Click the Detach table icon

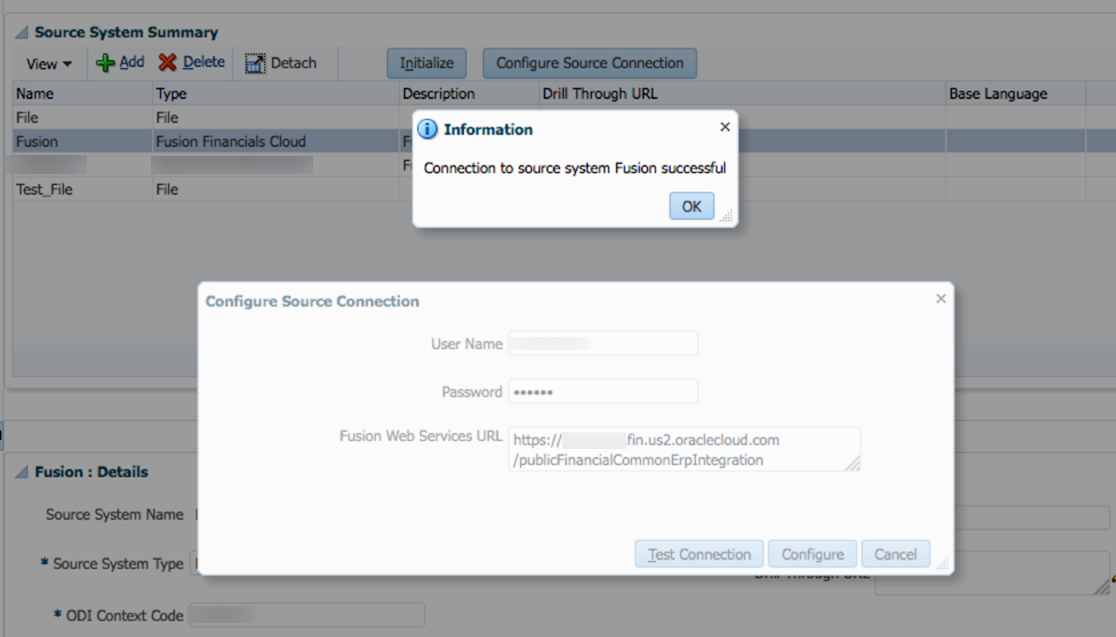pos(255,63)
